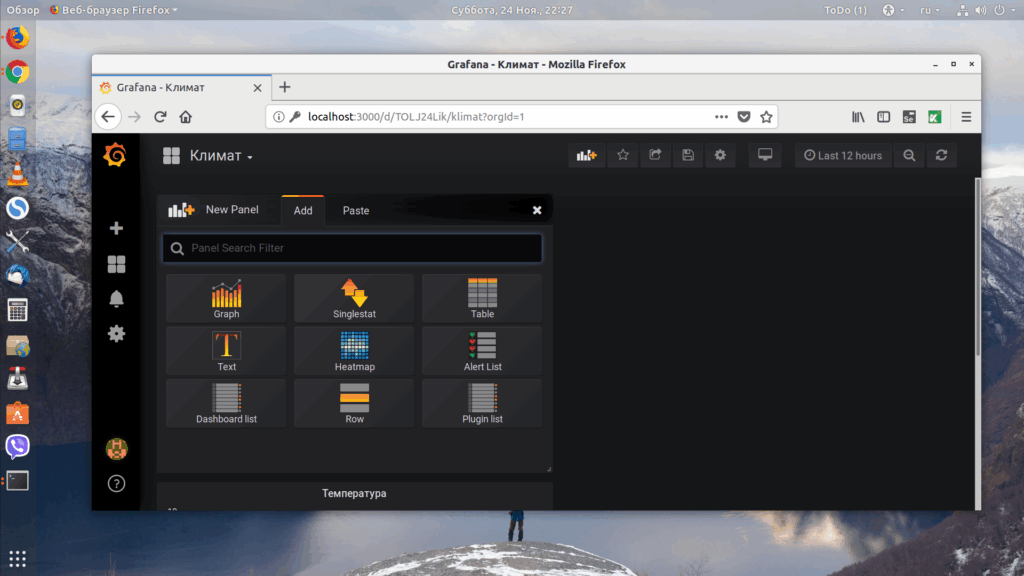Show site information icon

coord(279,117)
